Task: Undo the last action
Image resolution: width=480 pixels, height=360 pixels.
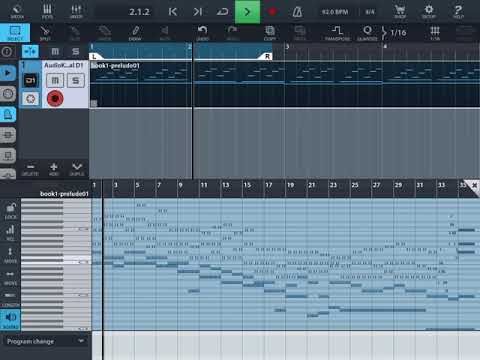Action: point(202,33)
